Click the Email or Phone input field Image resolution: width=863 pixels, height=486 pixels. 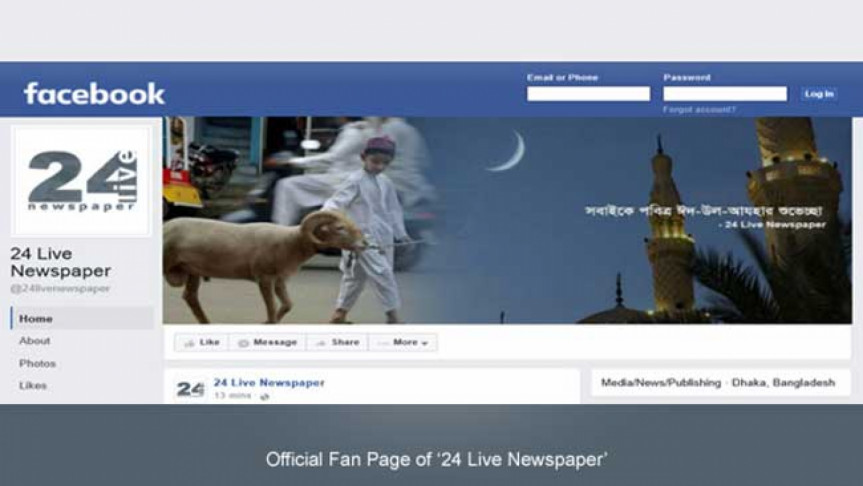pyautogui.click(x=588, y=94)
